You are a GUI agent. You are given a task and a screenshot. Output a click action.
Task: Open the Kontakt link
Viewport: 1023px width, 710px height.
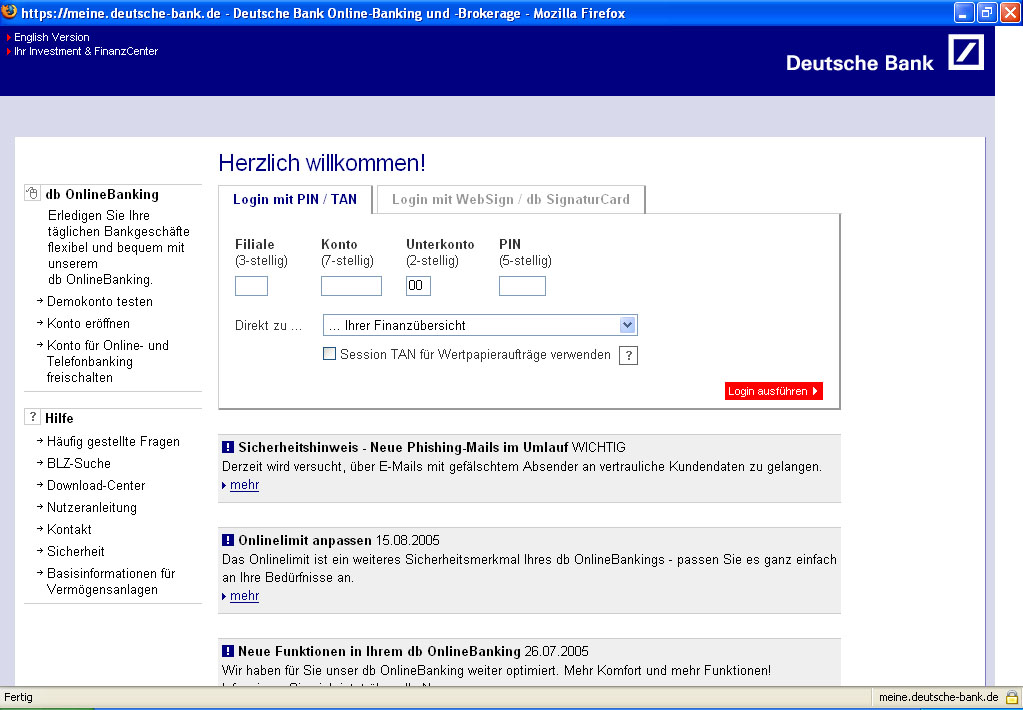69,529
